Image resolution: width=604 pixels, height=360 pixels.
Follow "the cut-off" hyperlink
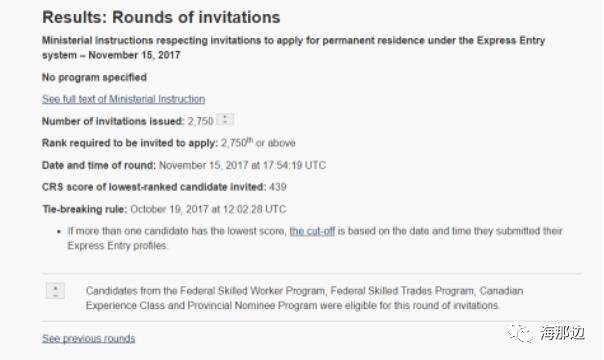tap(312, 231)
